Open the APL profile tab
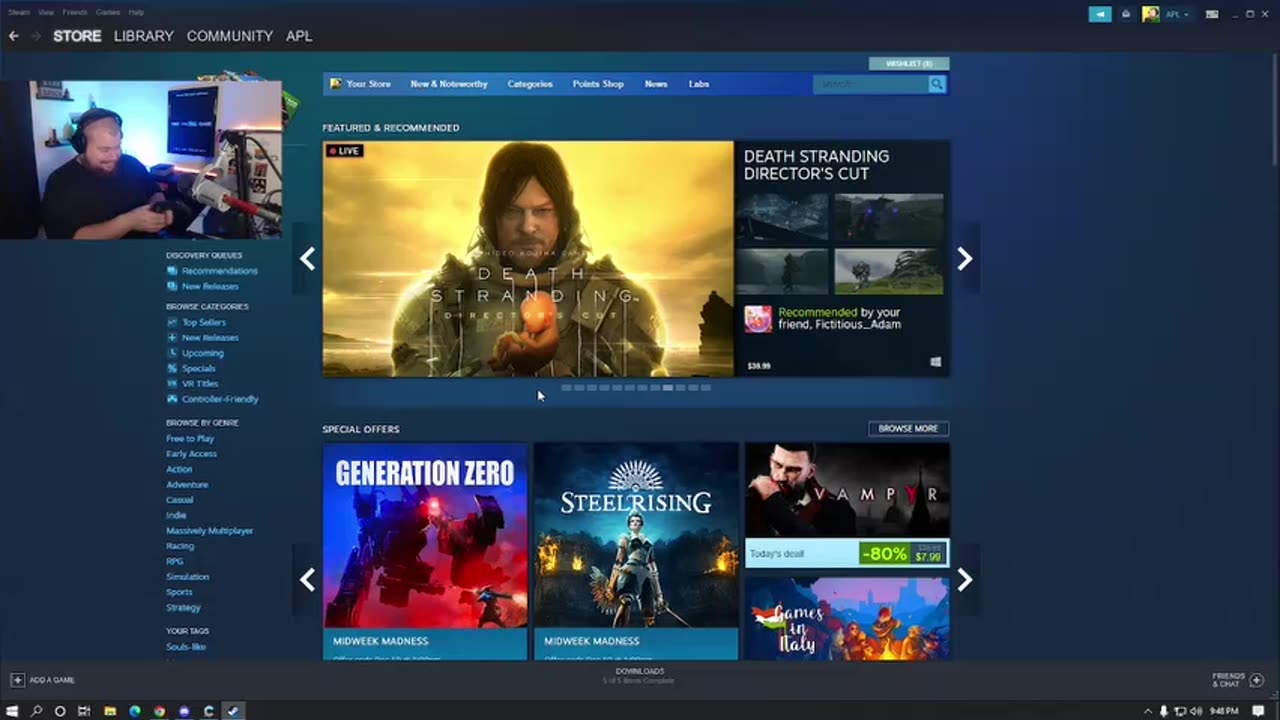The image size is (1280, 720). point(299,36)
